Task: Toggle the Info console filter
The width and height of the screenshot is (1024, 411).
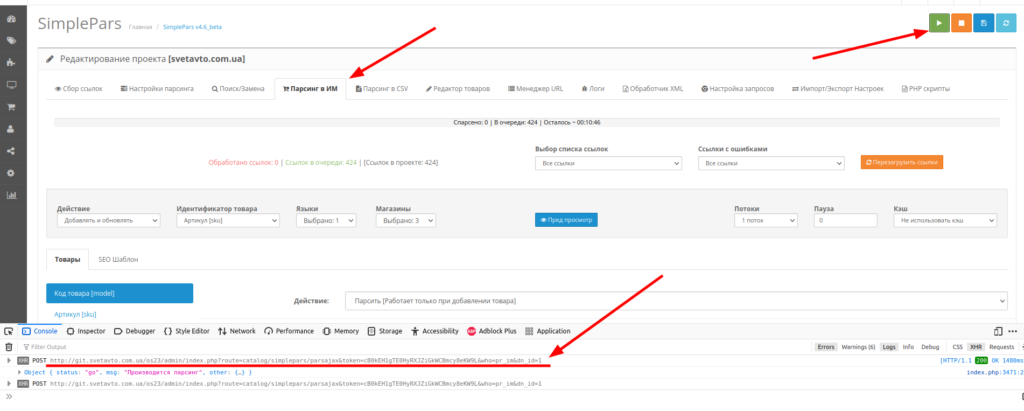Action: coord(908,347)
